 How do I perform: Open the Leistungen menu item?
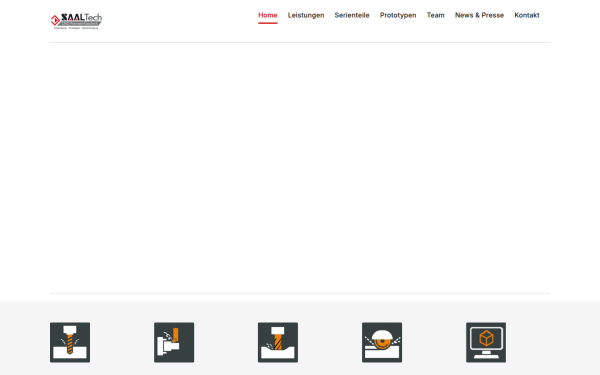[306, 15]
